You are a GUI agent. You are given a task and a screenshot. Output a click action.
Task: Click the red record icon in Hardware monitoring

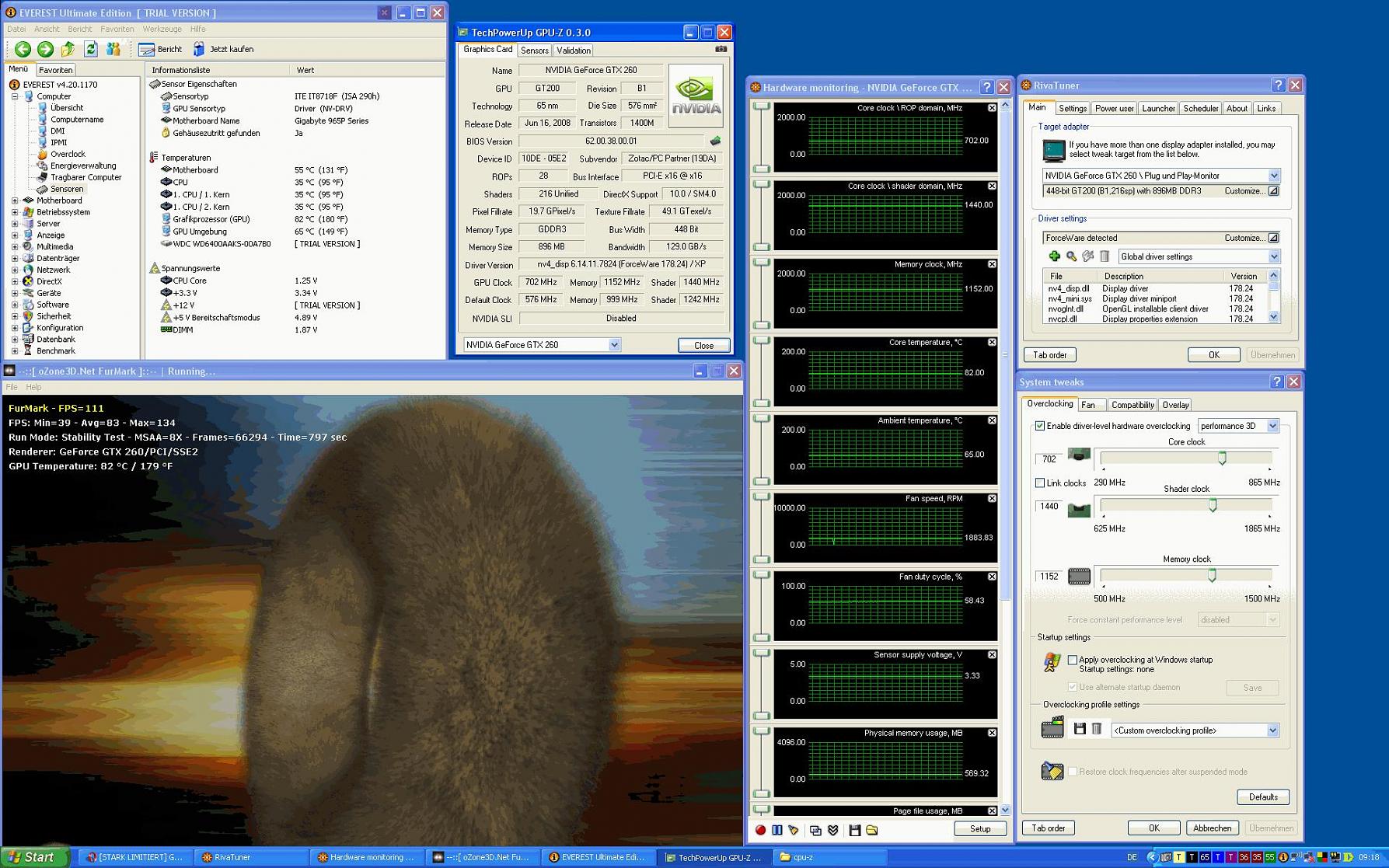(760, 830)
